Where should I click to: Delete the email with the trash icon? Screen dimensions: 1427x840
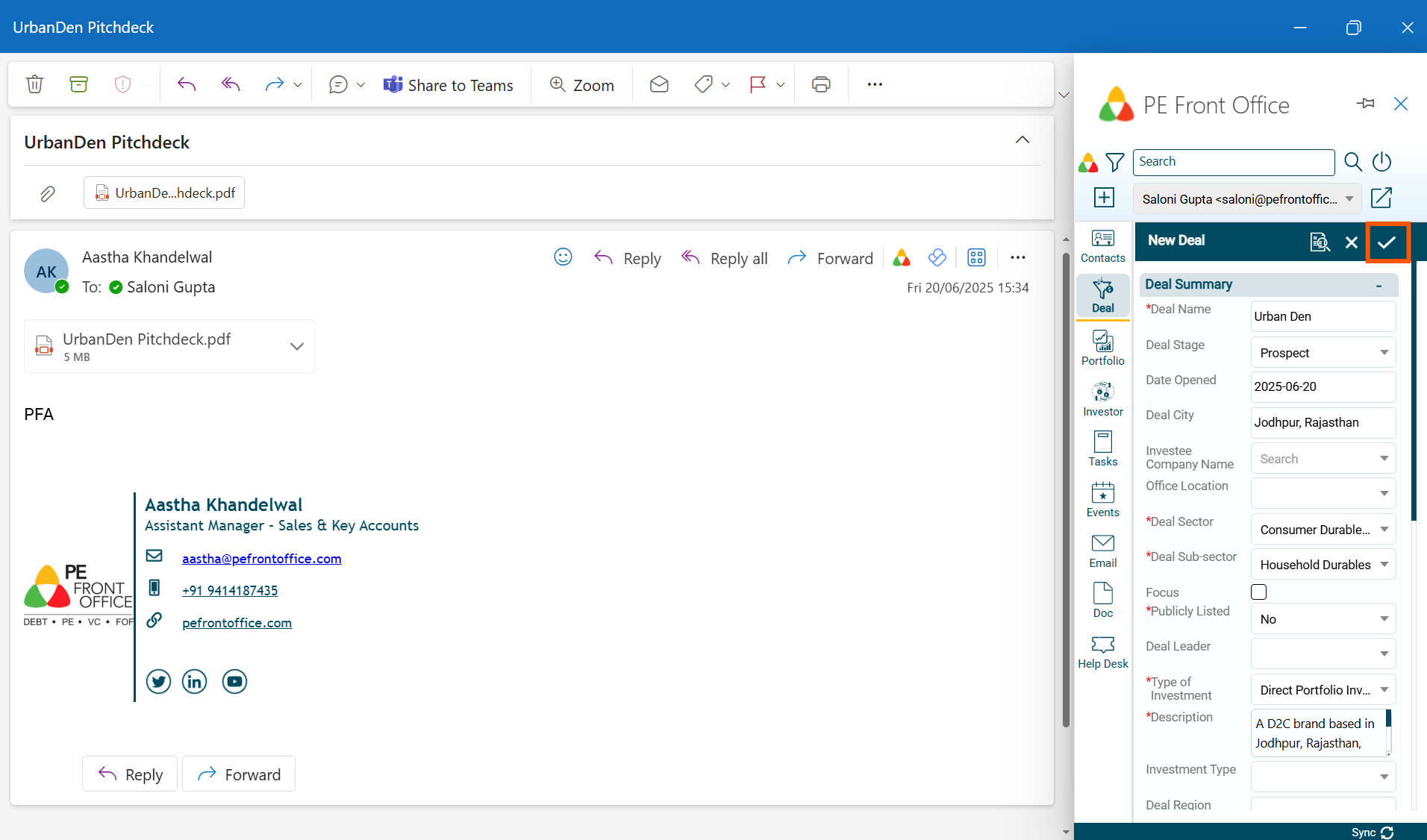35,84
